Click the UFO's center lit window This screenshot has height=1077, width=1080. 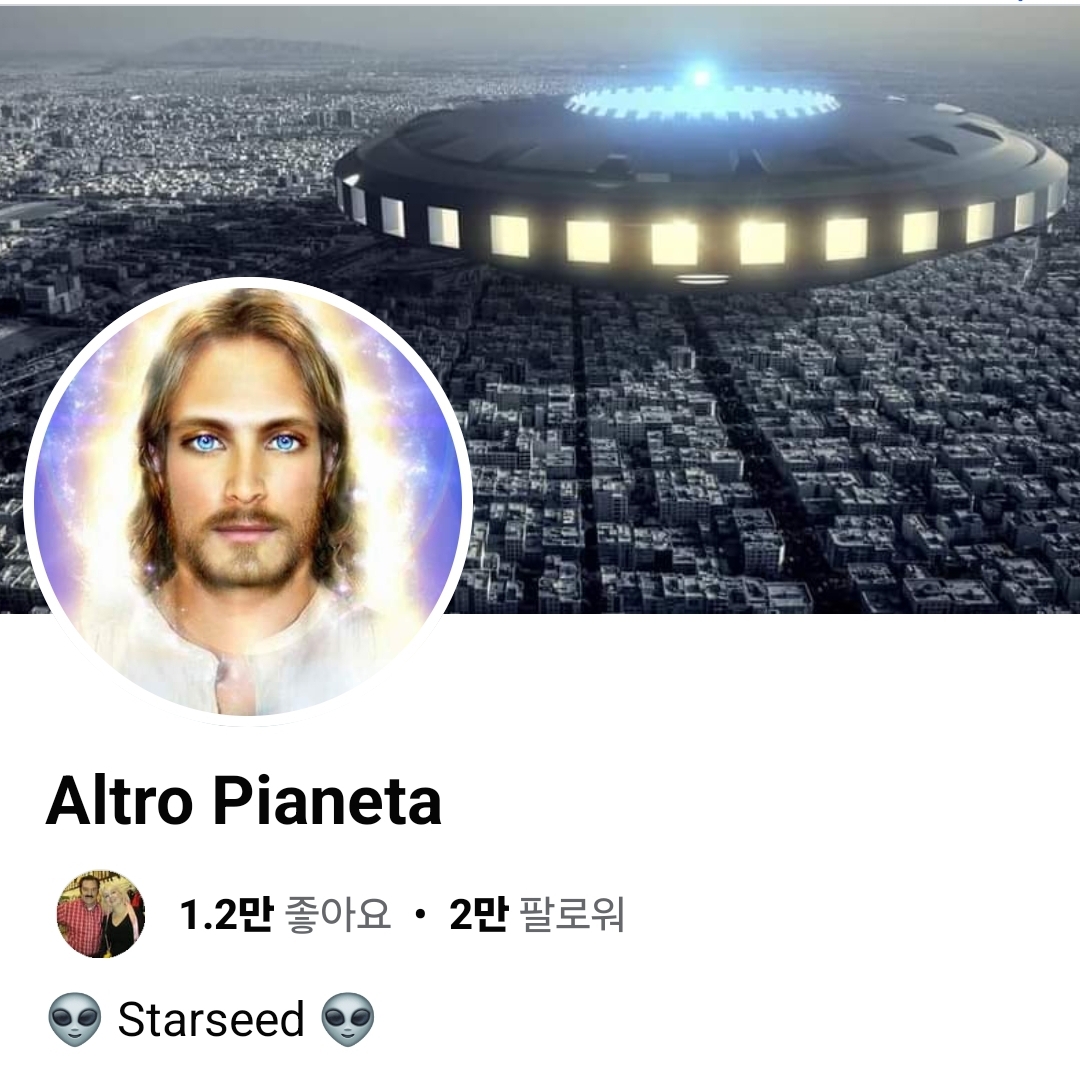pyautogui.click(x=674, y=243)
